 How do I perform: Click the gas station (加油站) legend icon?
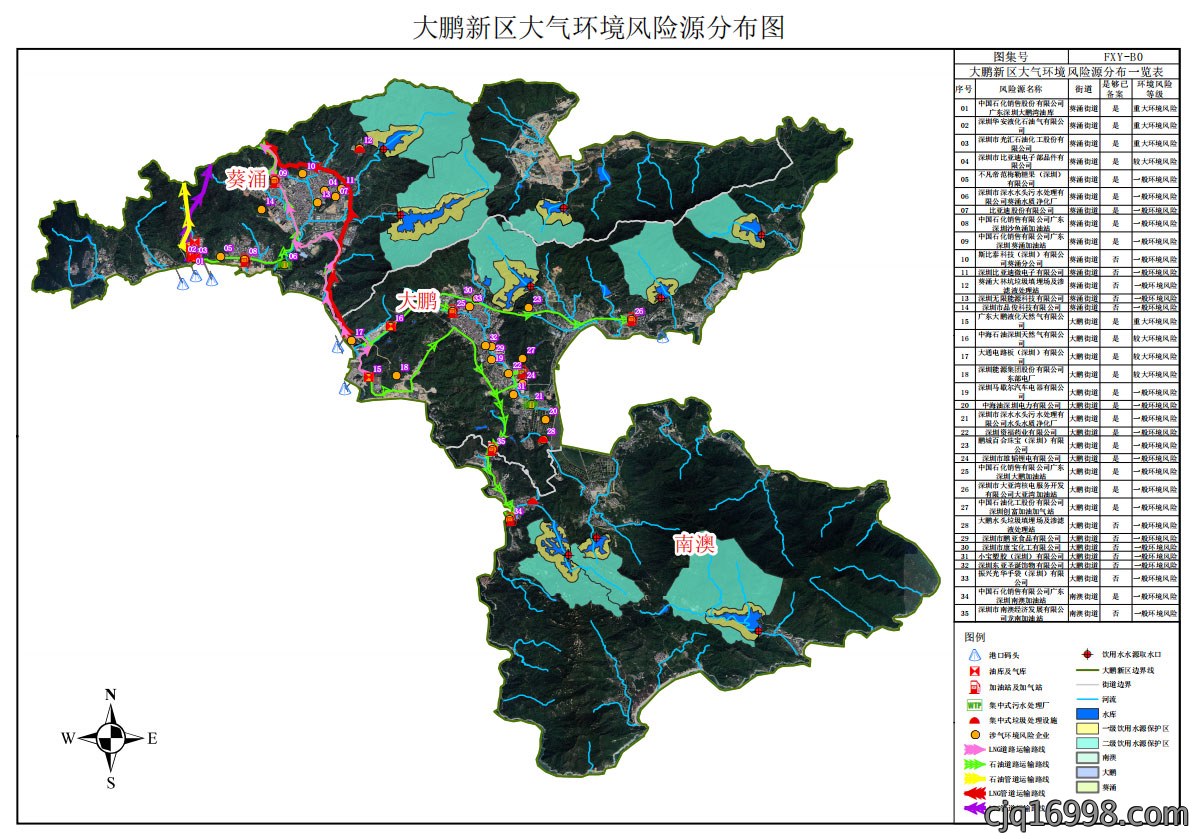pyautogui.click(x=974, y=687)
